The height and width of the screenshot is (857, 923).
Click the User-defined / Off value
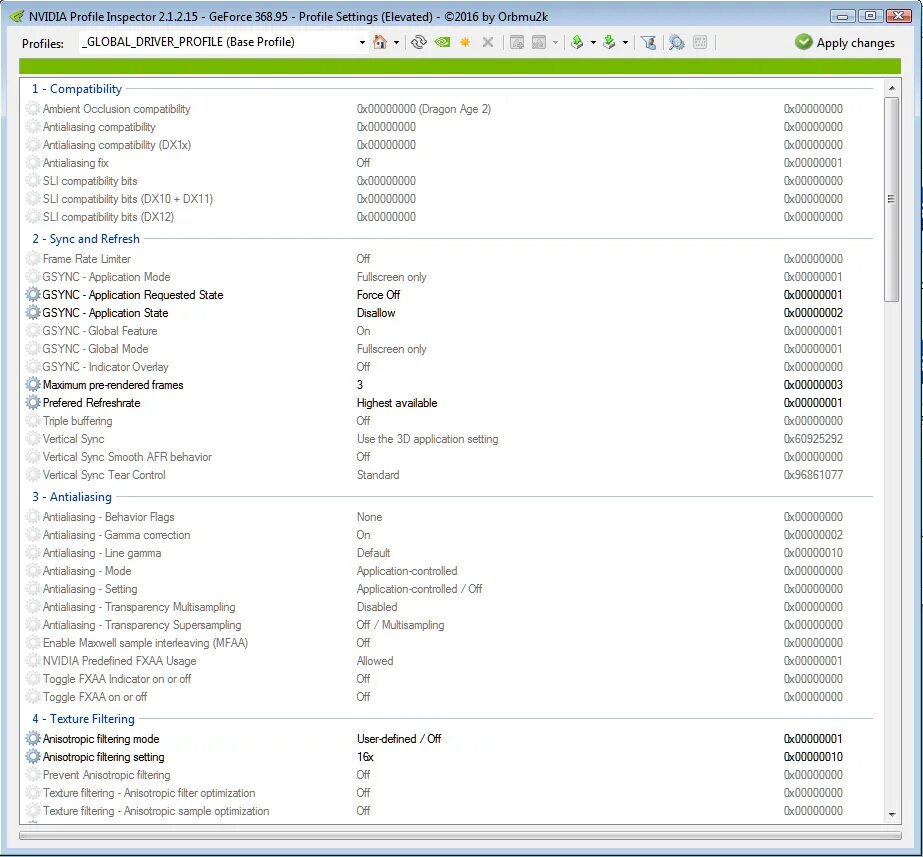399,739
